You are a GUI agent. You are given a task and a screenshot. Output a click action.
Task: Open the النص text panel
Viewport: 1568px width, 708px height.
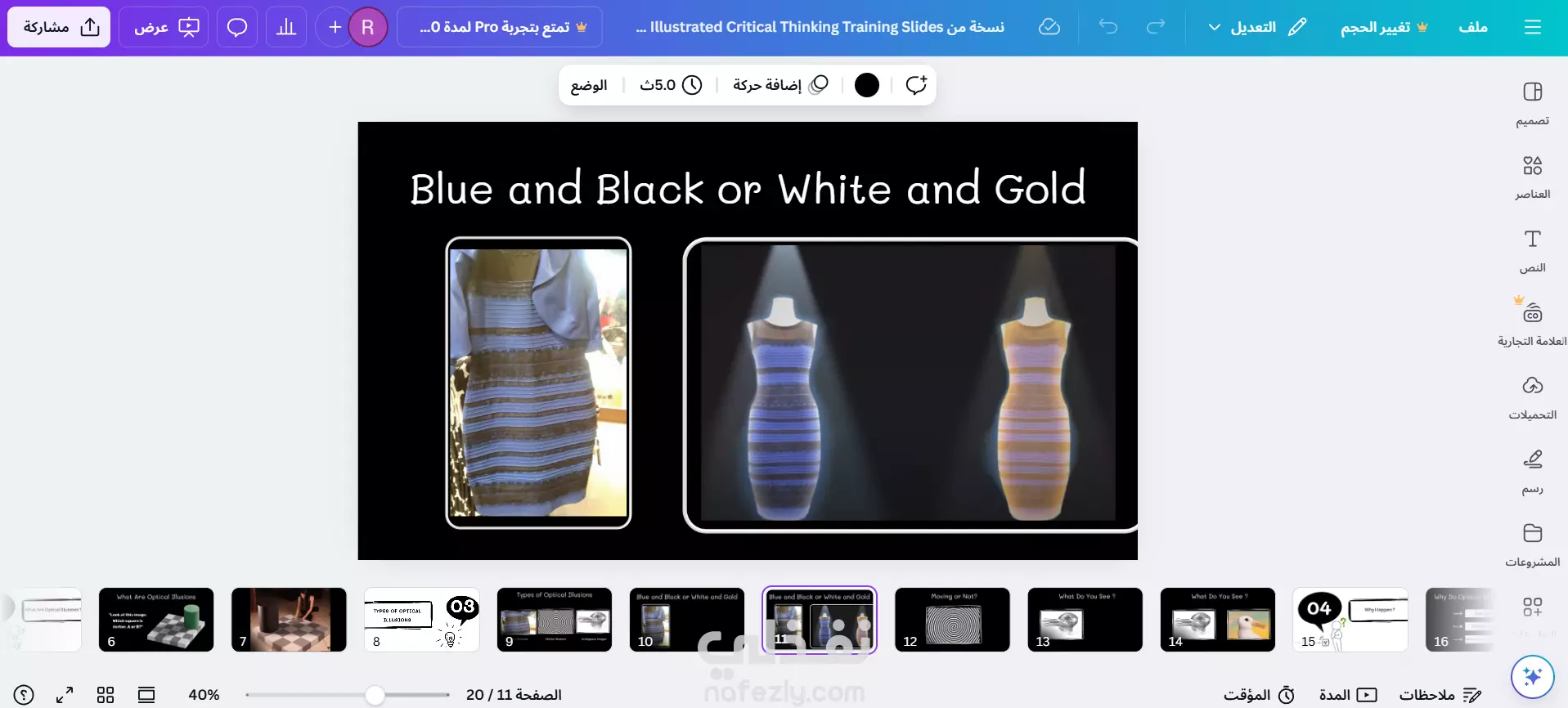click(x=1532, y=251)
